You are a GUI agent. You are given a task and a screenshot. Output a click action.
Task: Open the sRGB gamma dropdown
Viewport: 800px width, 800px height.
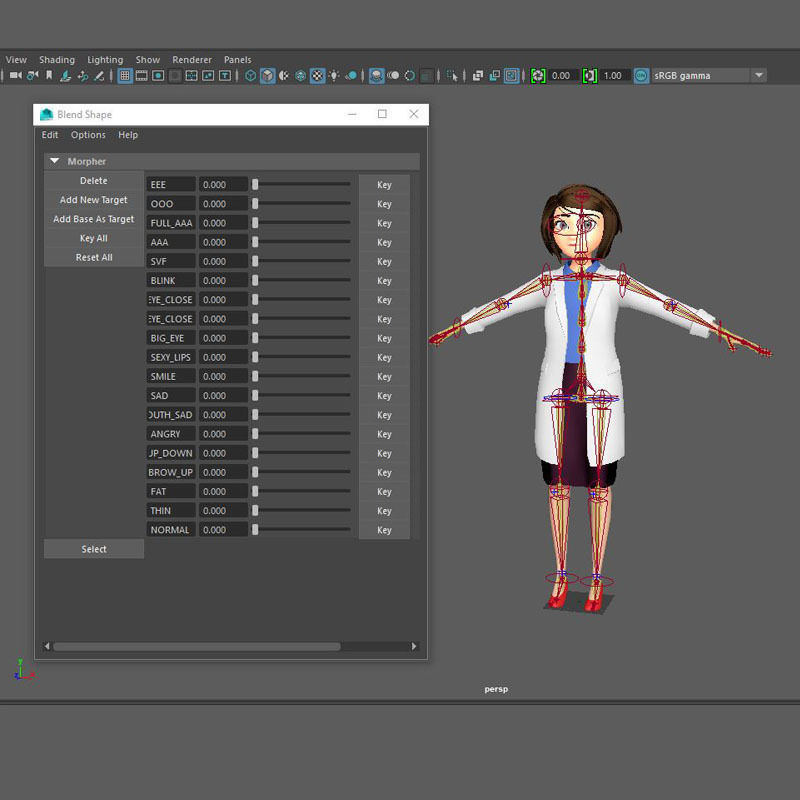709,76
